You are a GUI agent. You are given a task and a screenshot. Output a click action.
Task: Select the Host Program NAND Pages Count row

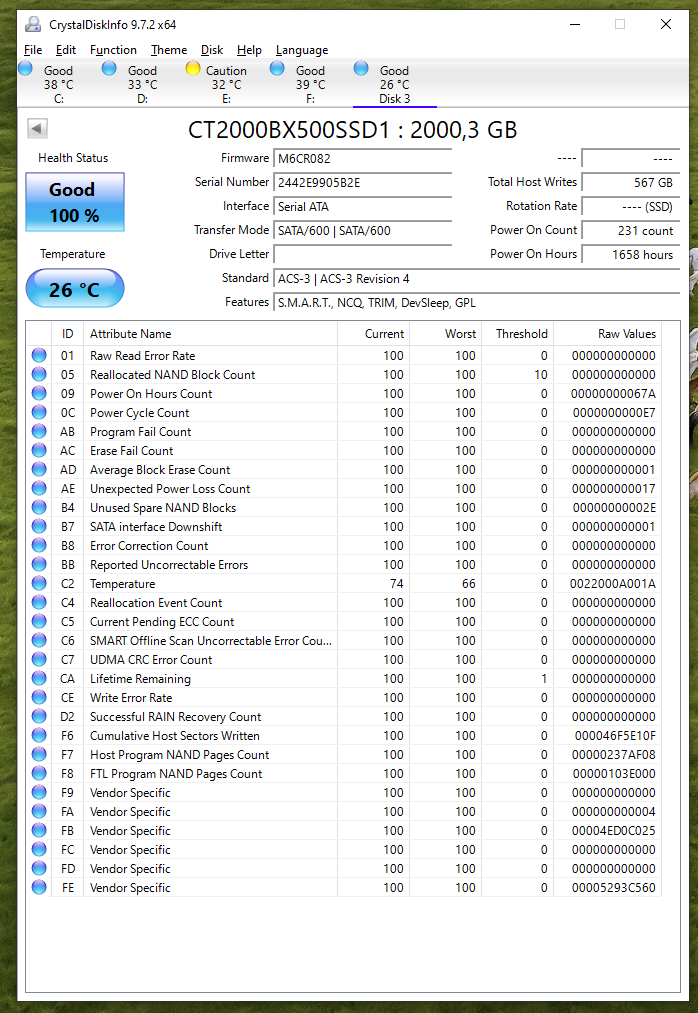[344, 755]
